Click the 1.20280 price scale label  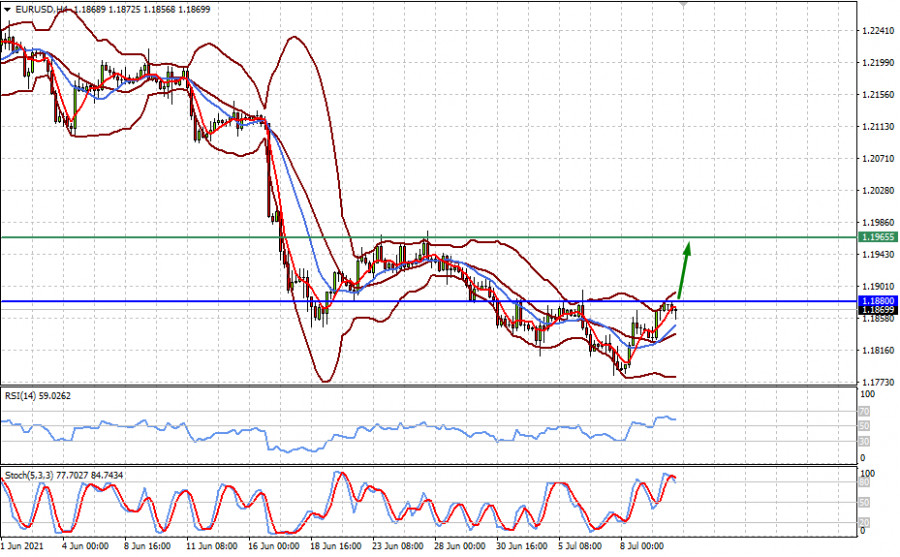[880, 191]
